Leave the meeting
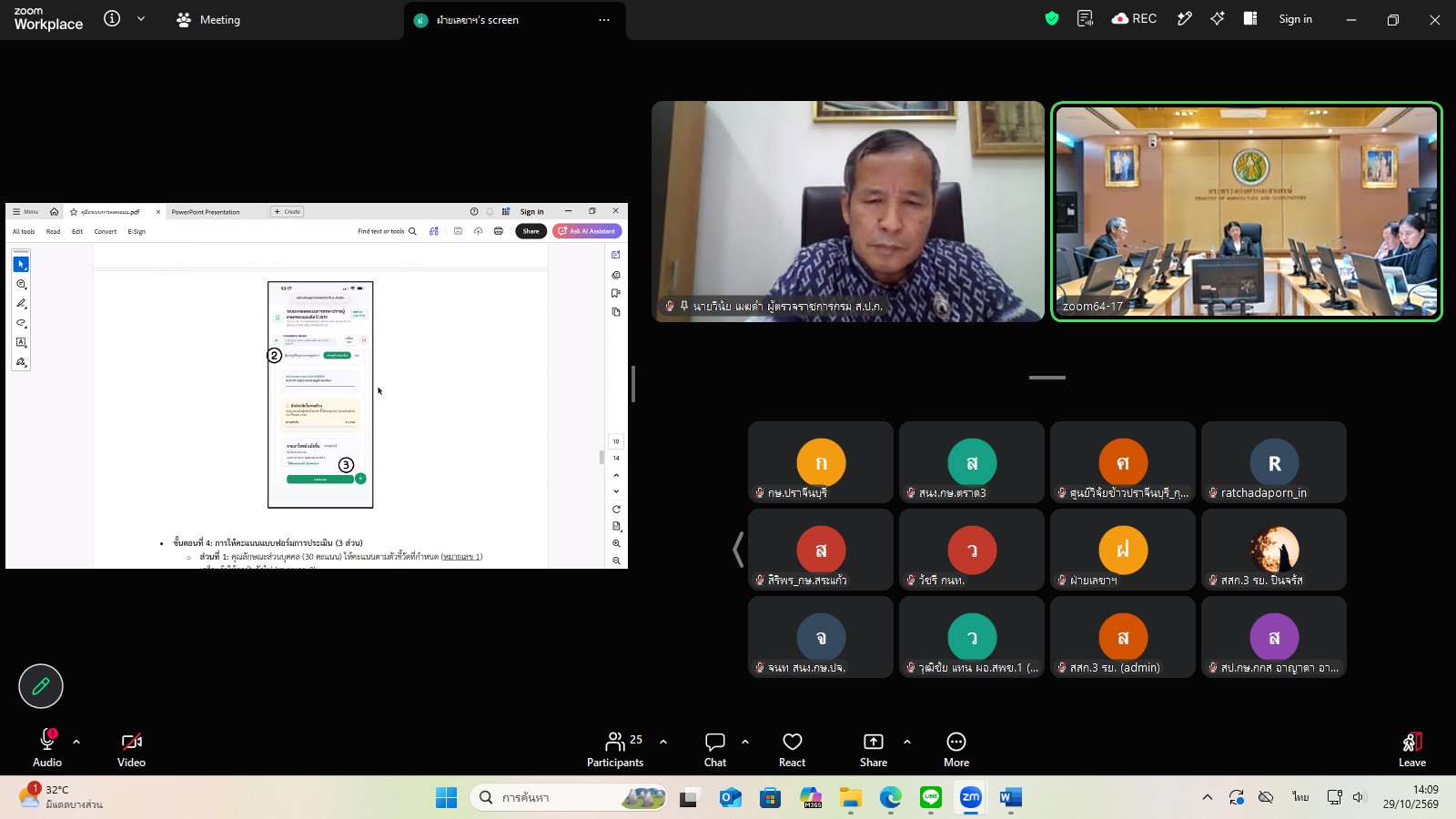The width and height of the screenshot is (1456, 819). pyautogui.click(x=1412, y=749)
